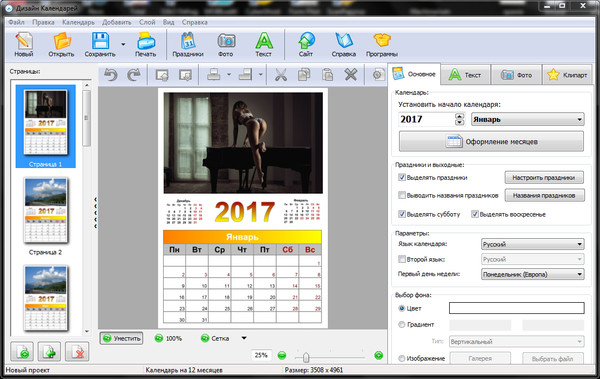Click the Праздники calendar icon in toolbar
The width and height of the screenshot is (600, 379).
[x=188, y=41]
